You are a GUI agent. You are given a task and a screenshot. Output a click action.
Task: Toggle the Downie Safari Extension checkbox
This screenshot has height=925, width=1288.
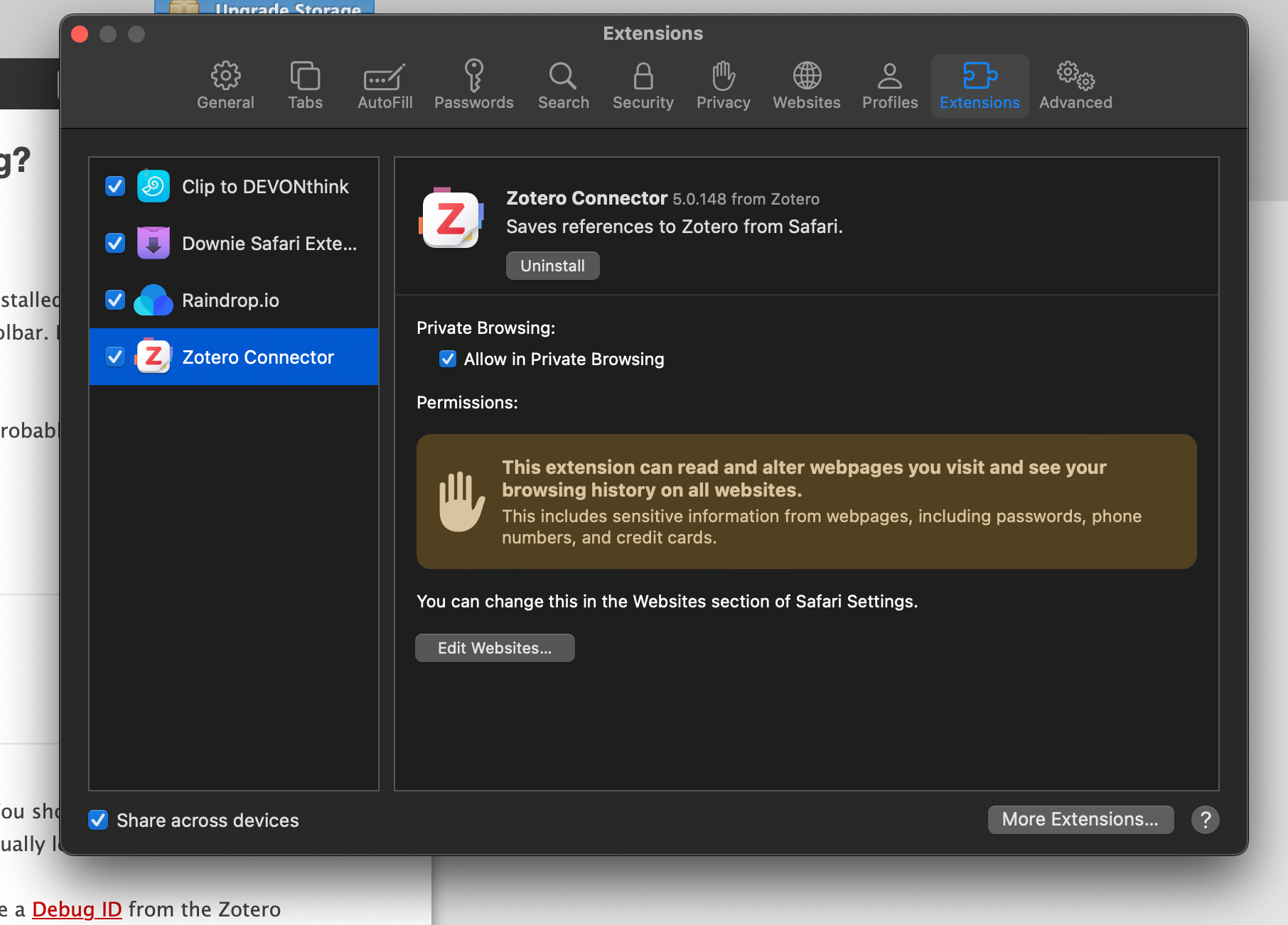[115, 243]
